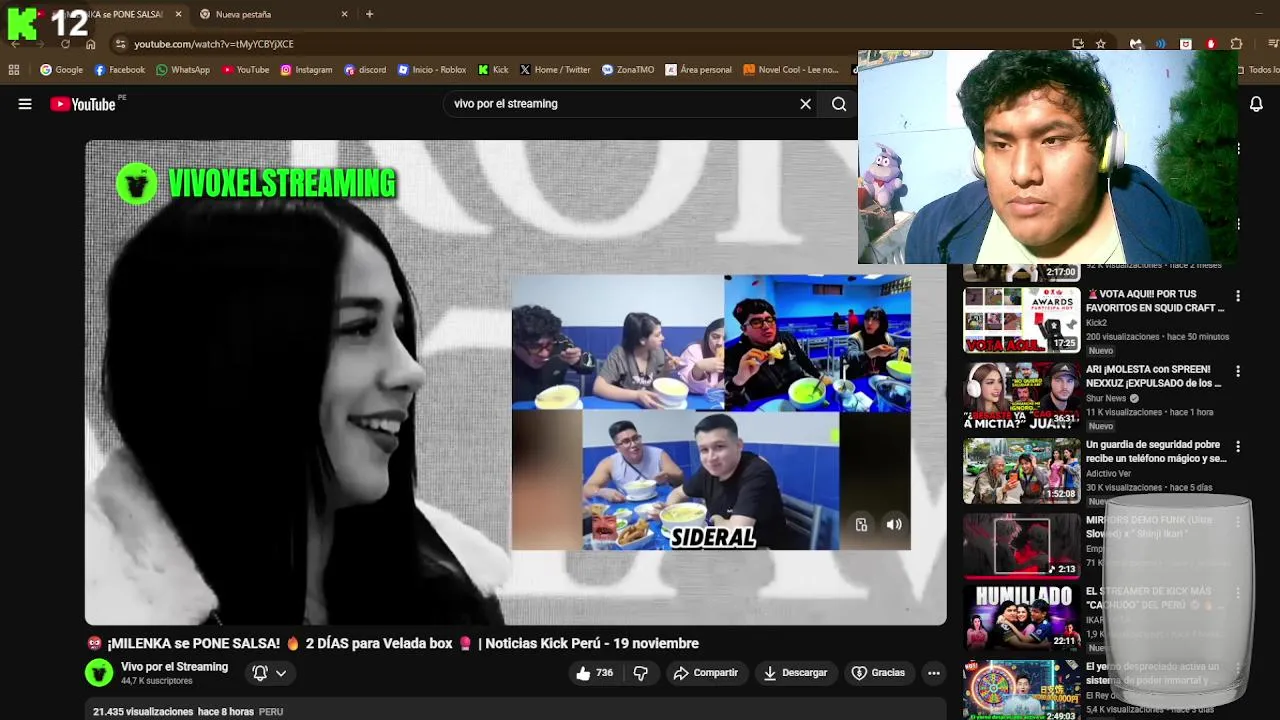The height and width of the screenshot is (720, 1280).
Task: Click the Descargar download button
Action: pos(795,673)
